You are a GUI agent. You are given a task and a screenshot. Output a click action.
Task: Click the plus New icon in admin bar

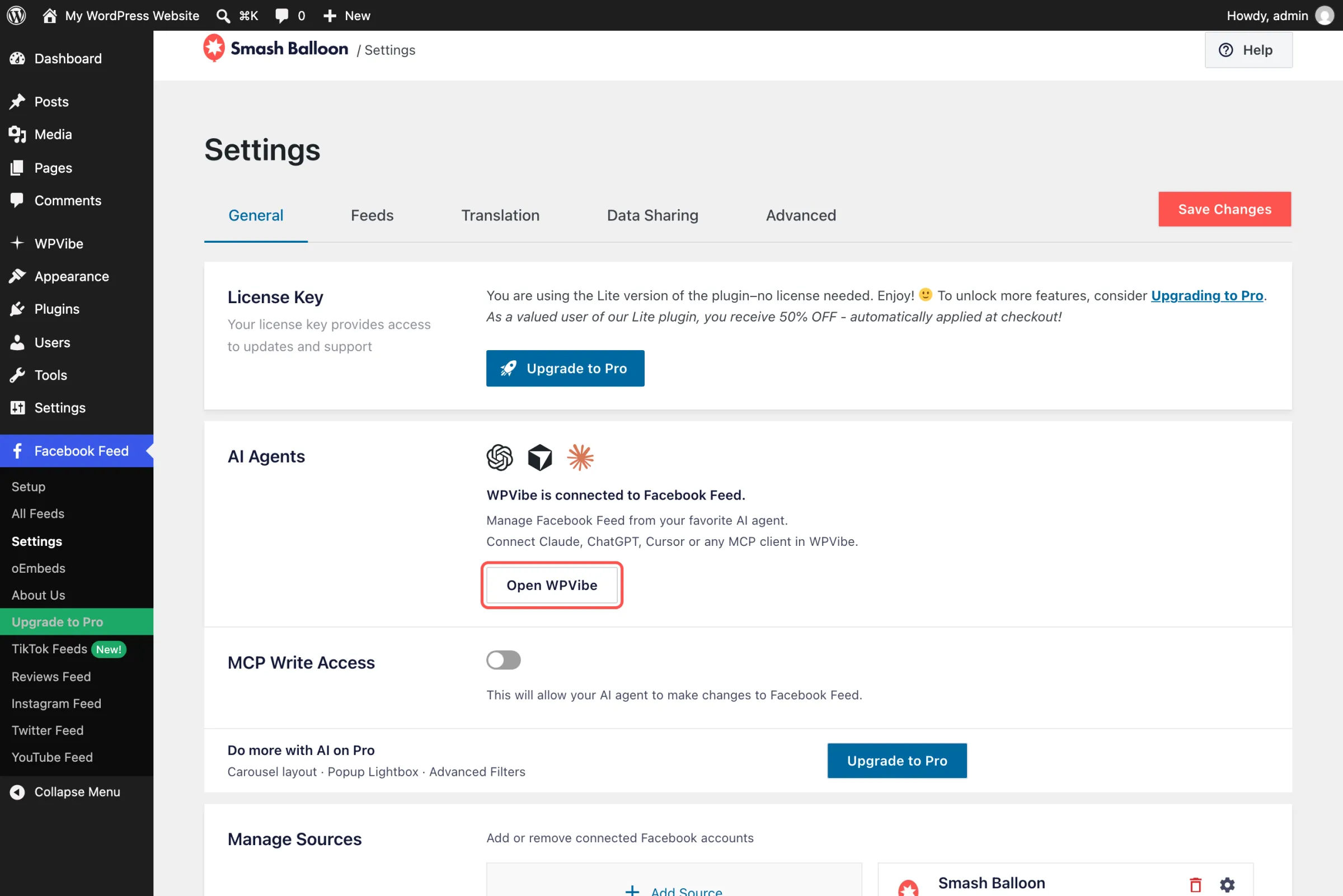tap(330, 16)
